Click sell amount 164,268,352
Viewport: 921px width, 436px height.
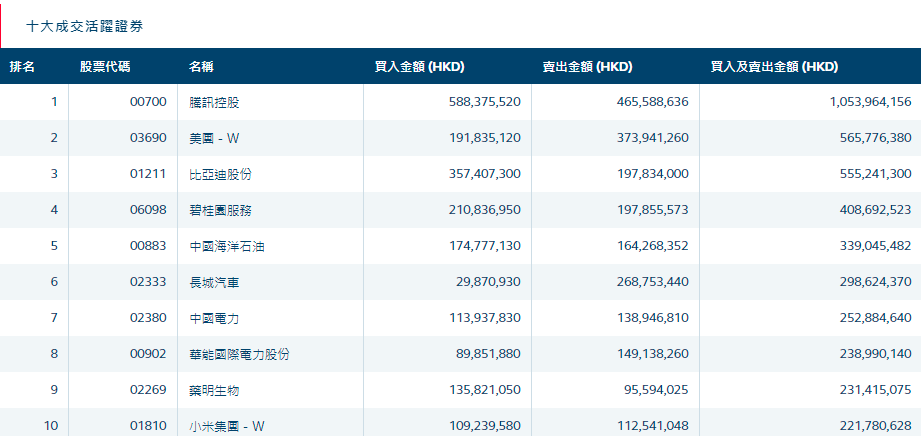[x=653, y=246]
